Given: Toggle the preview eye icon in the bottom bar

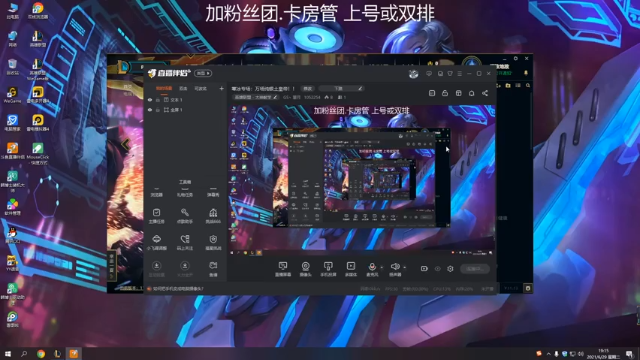Looking at the screenshot, I should click(438, 269).
